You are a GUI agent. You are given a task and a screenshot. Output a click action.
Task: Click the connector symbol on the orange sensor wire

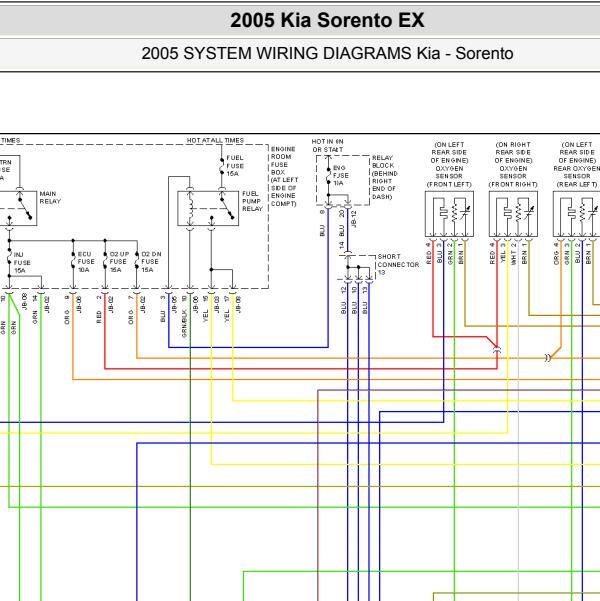[548, 358]
